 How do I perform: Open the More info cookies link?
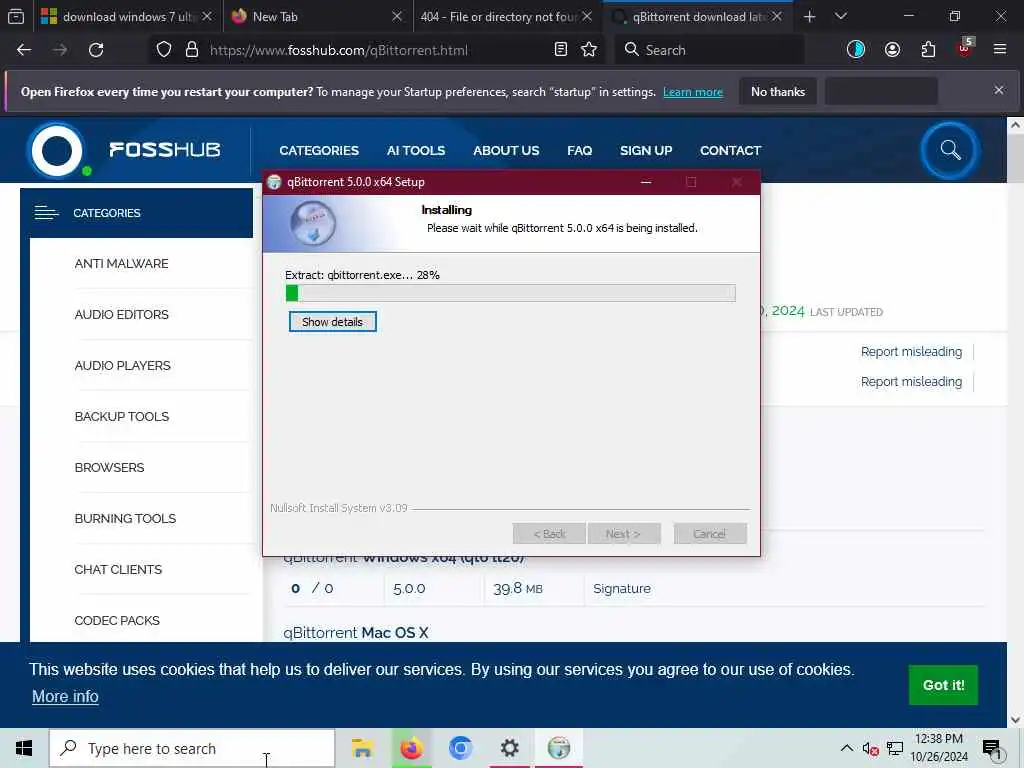tap(65, 696)
